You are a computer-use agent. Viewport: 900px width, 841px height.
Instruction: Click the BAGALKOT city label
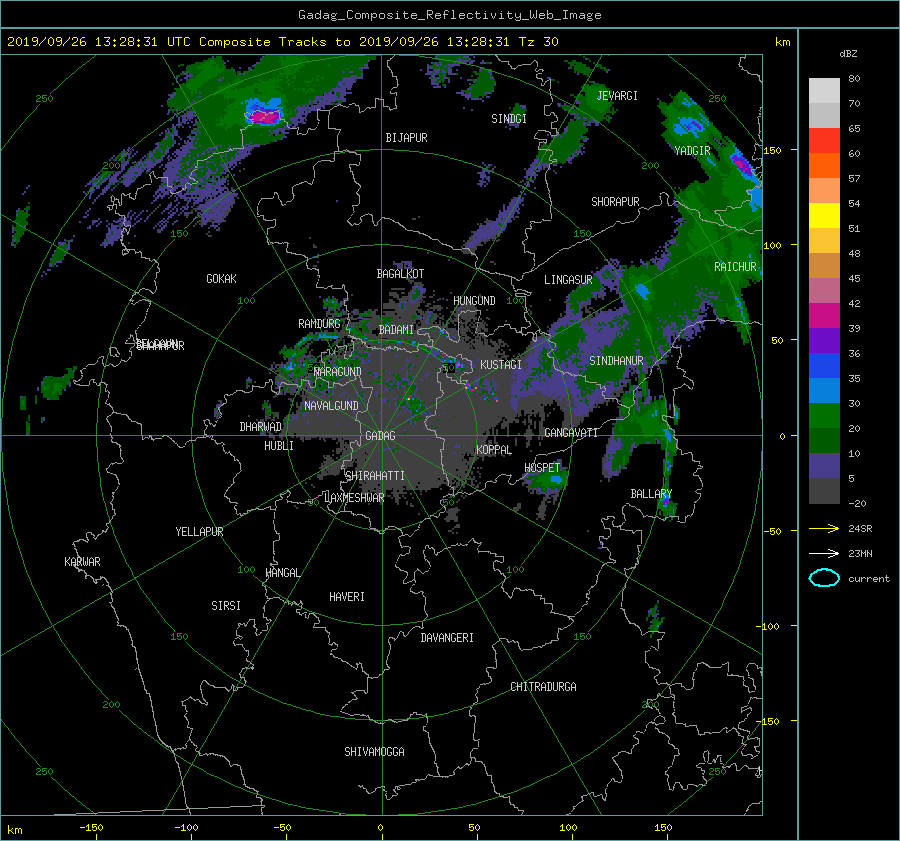400,274
